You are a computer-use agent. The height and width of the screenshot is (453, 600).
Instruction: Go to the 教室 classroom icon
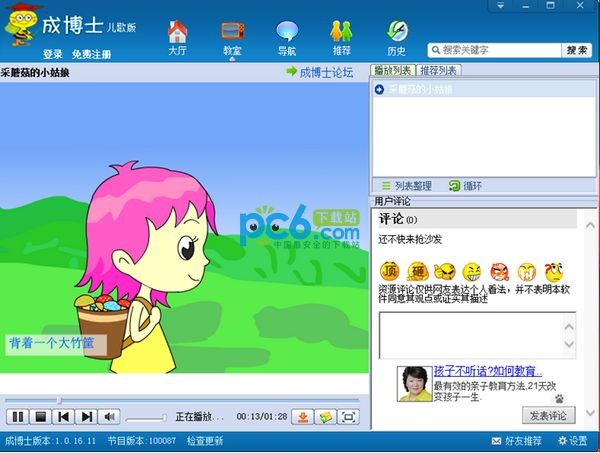[x=232, y=38]
